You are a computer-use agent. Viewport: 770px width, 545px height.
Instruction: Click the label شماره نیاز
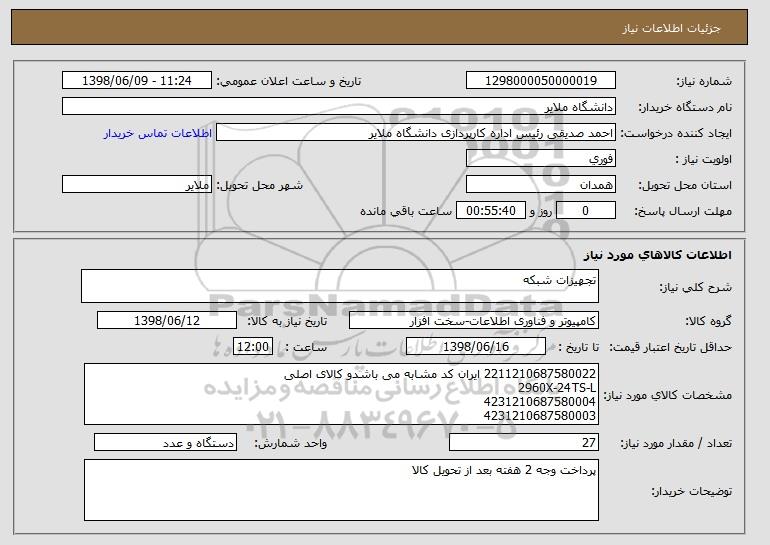pos(704,81)
